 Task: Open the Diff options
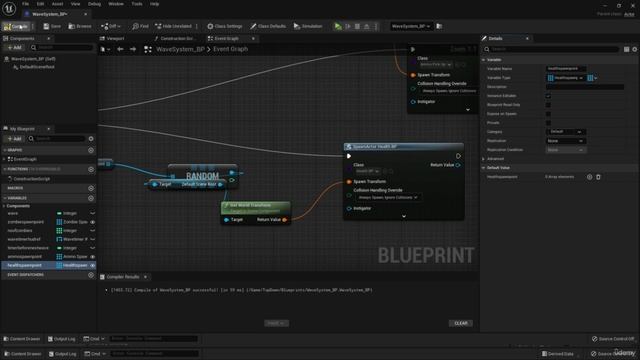(x=111, y=27)
